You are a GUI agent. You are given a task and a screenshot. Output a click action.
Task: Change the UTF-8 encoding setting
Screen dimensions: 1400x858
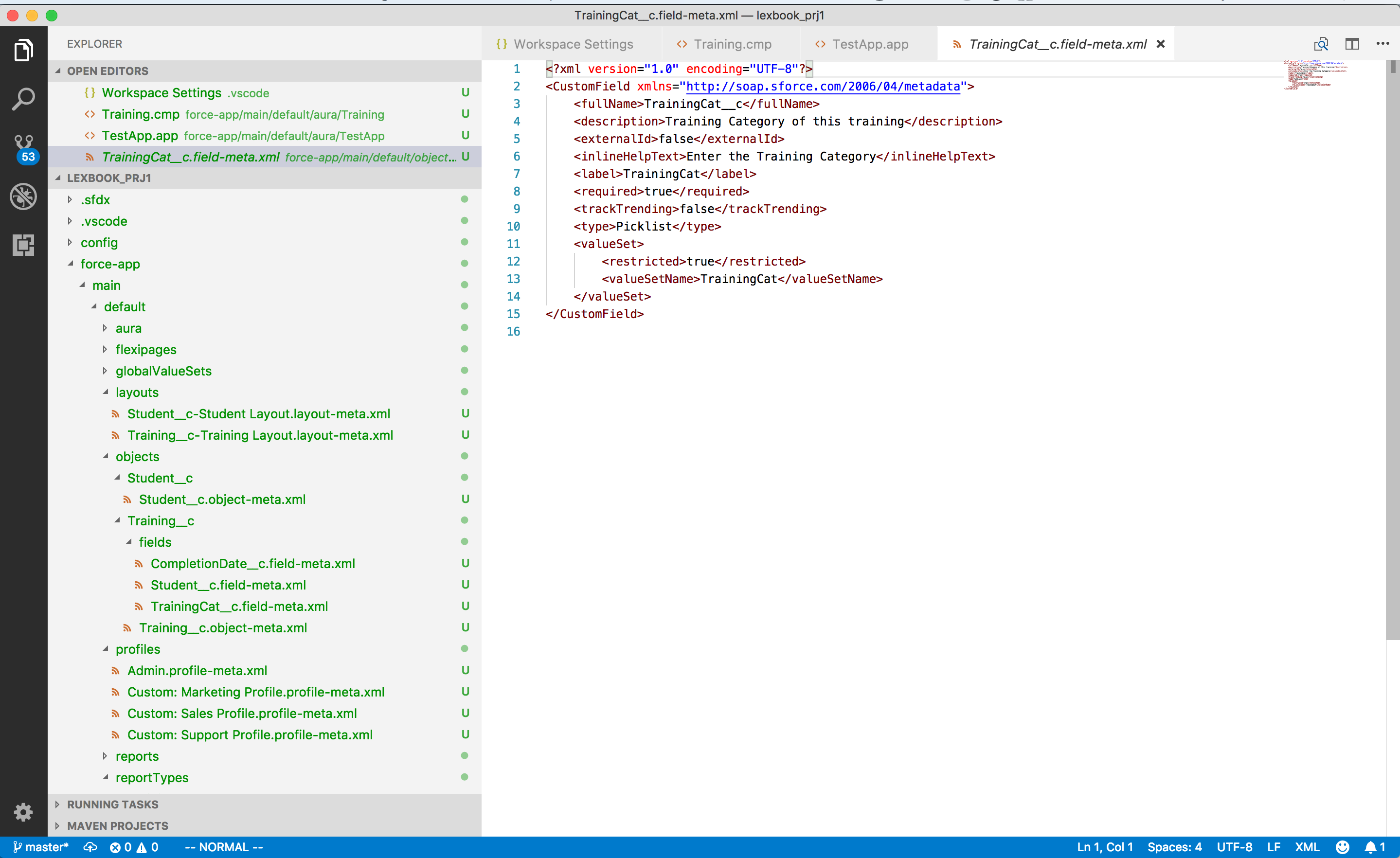[x=1234, y=847]
